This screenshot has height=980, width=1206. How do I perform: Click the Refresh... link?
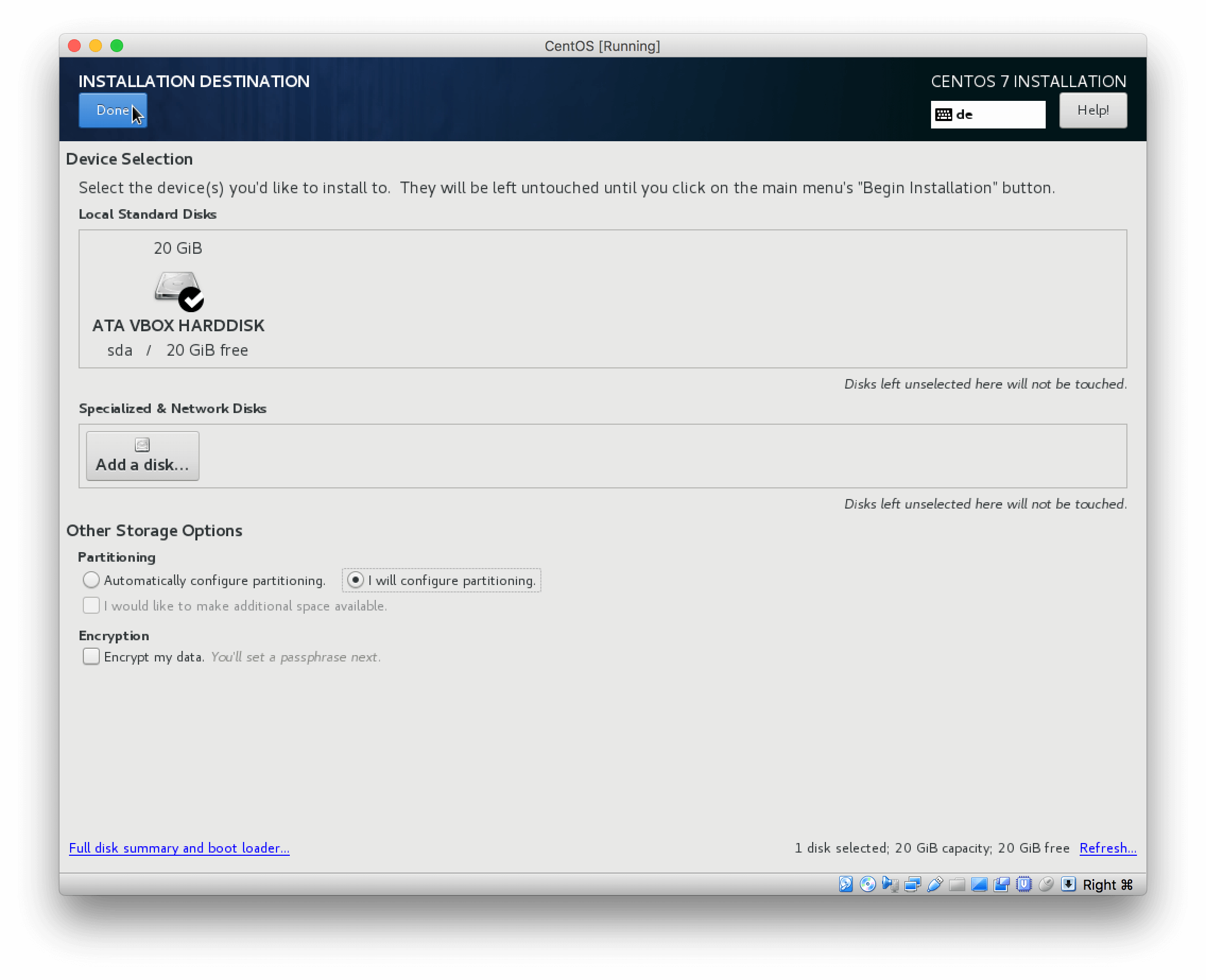(1108, 848)
